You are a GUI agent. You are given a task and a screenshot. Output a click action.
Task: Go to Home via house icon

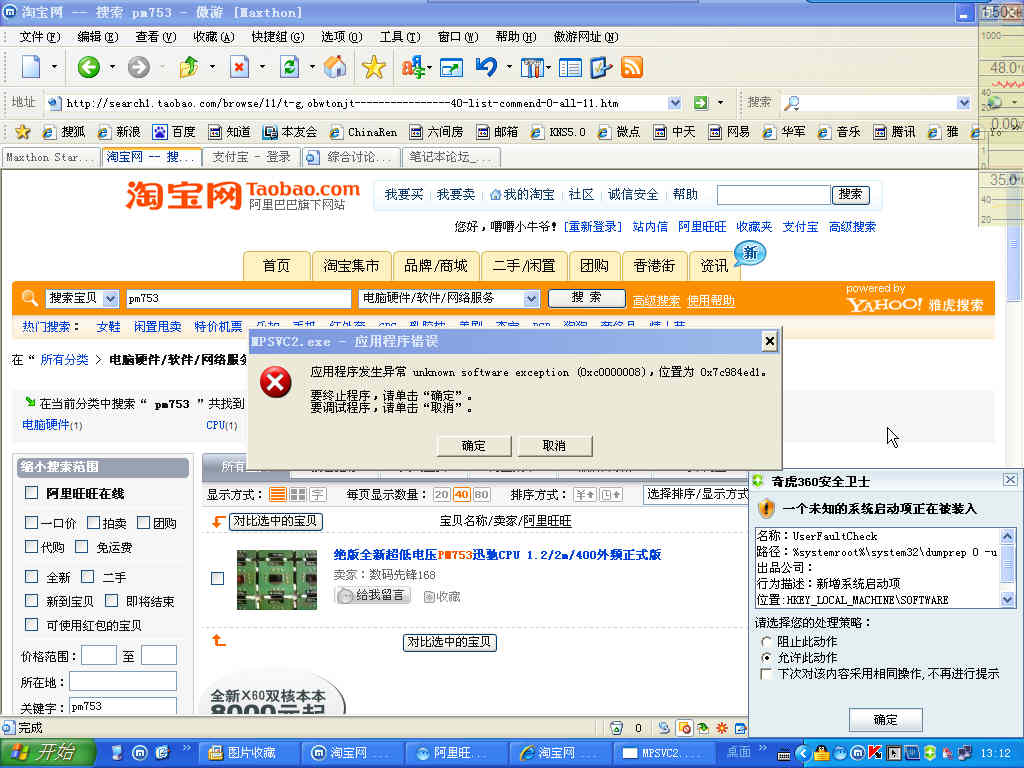click(335, 67)
